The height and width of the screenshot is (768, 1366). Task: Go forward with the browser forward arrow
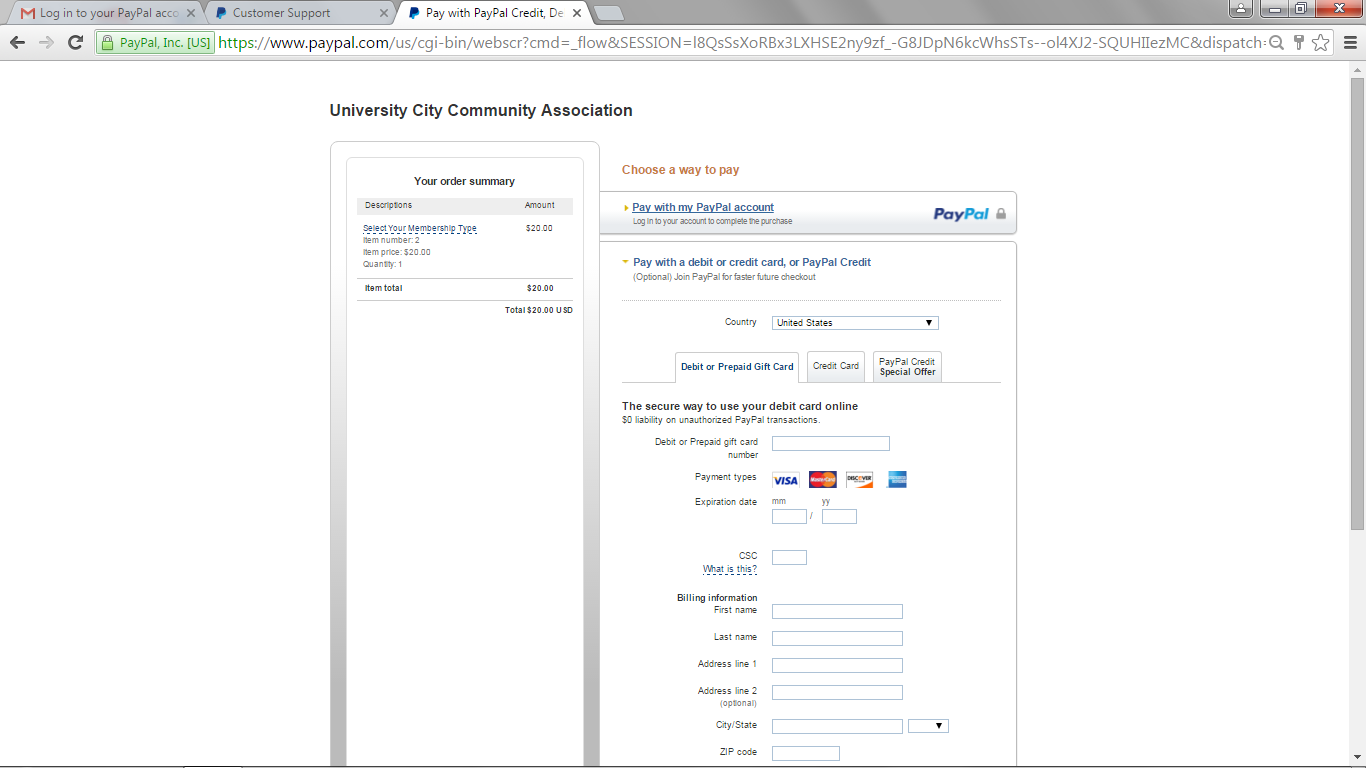46,42
